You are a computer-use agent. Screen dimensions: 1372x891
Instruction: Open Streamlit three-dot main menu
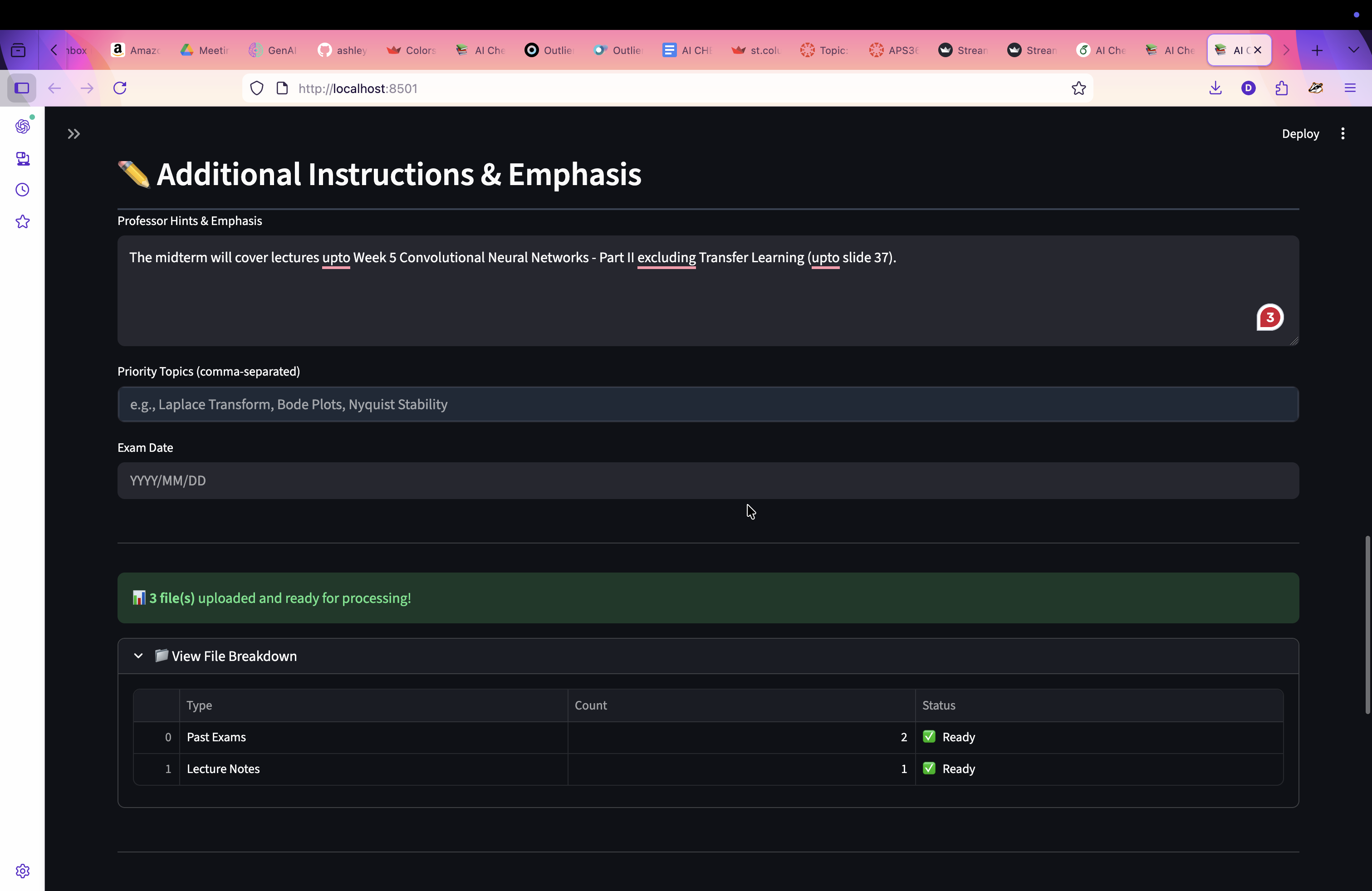tap(1343, 134)
